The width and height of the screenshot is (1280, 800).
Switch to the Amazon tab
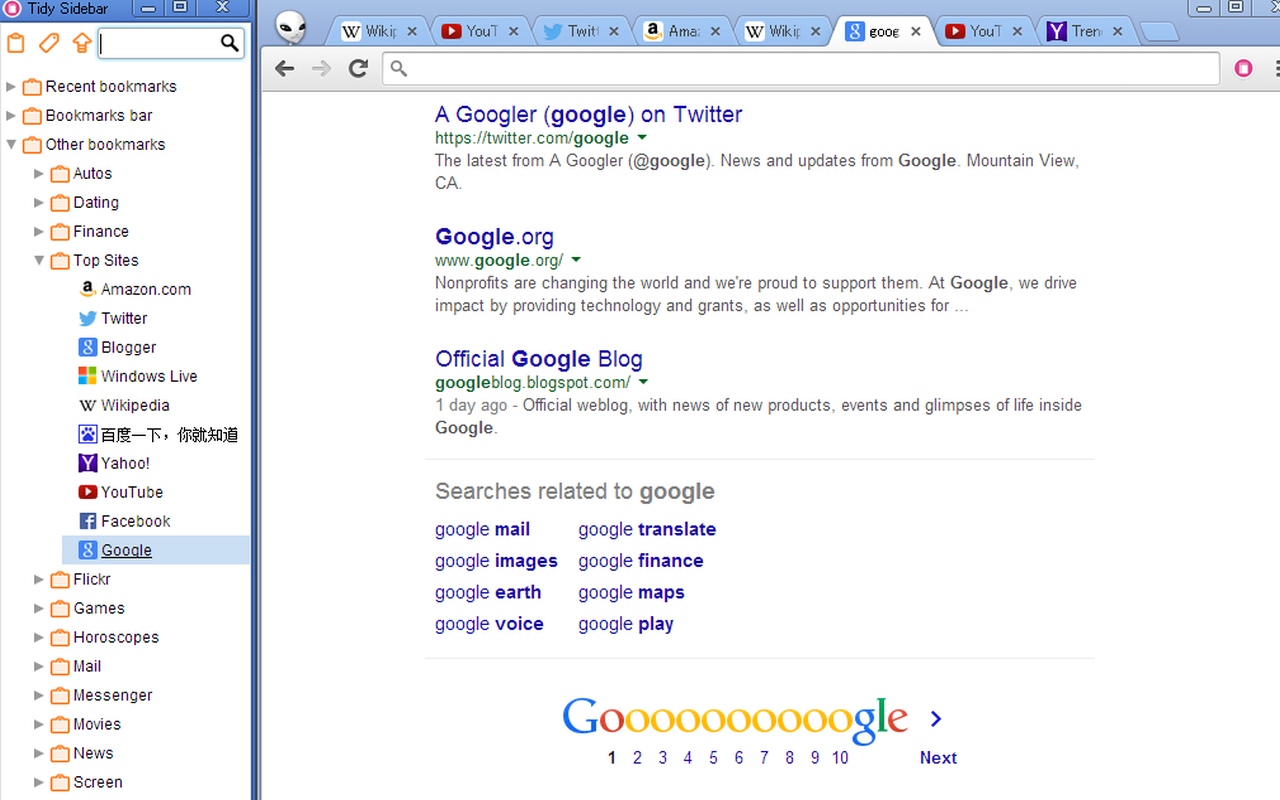click(683, 31)
